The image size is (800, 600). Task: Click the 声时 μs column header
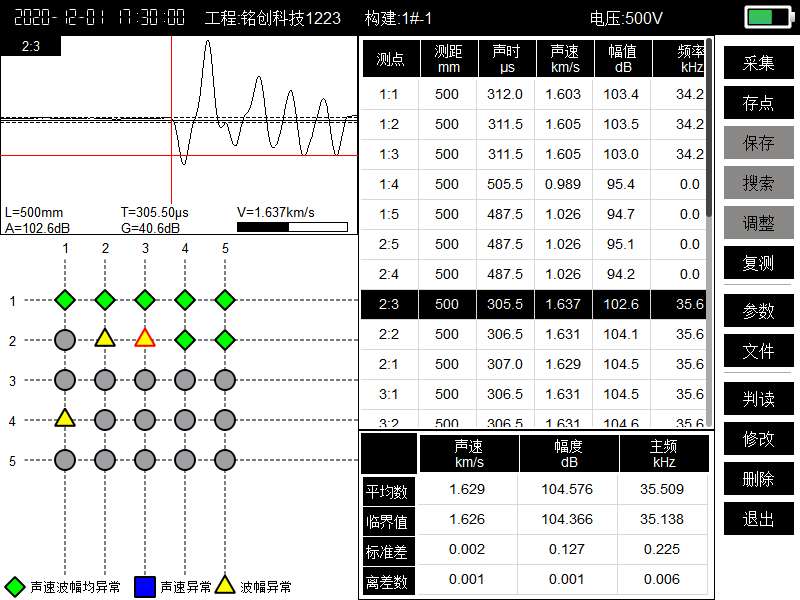click(507, 59)
